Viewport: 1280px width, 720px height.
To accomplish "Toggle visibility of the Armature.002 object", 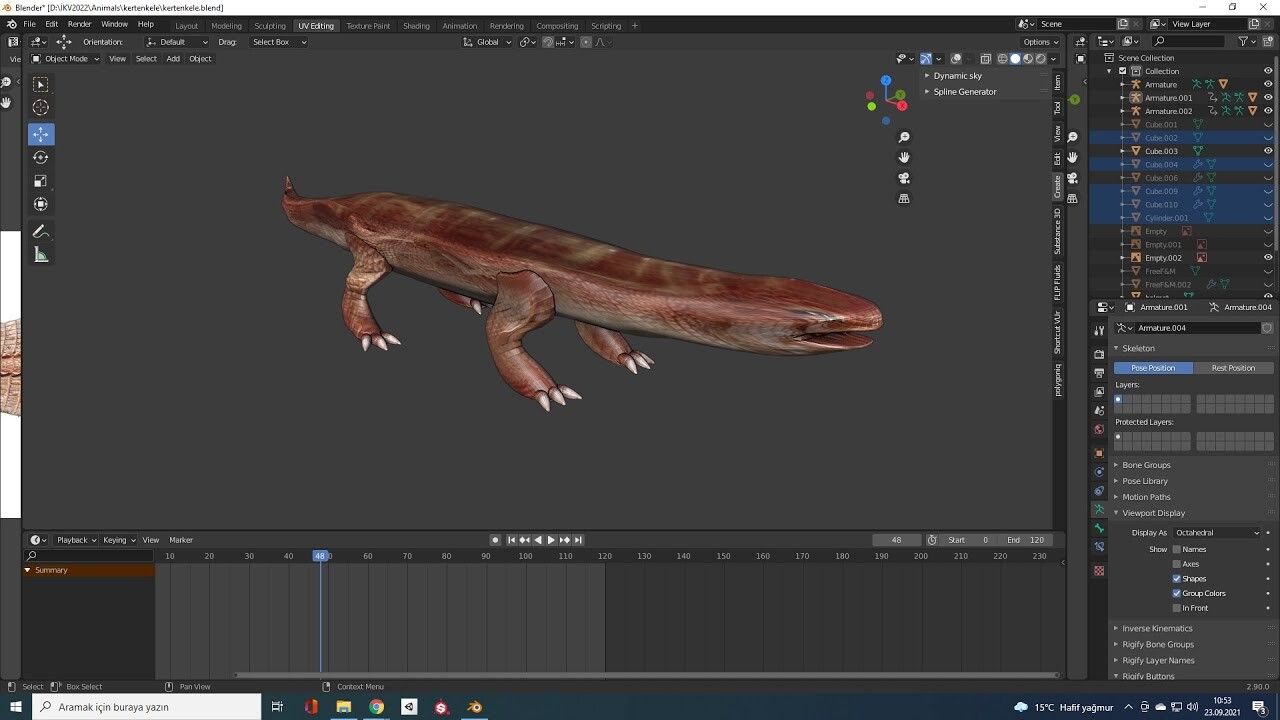I will click(x=1268, y=110).
